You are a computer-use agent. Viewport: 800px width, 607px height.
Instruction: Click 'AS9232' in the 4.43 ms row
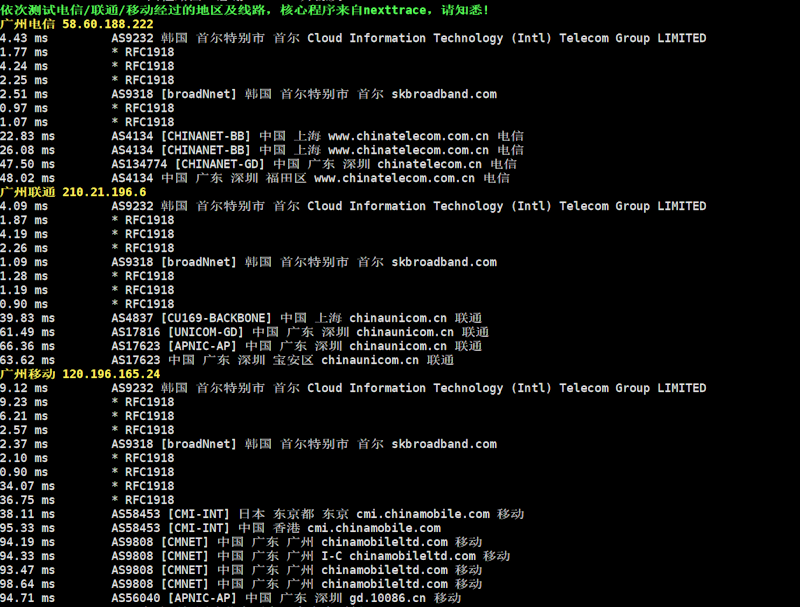pos(133,38)
